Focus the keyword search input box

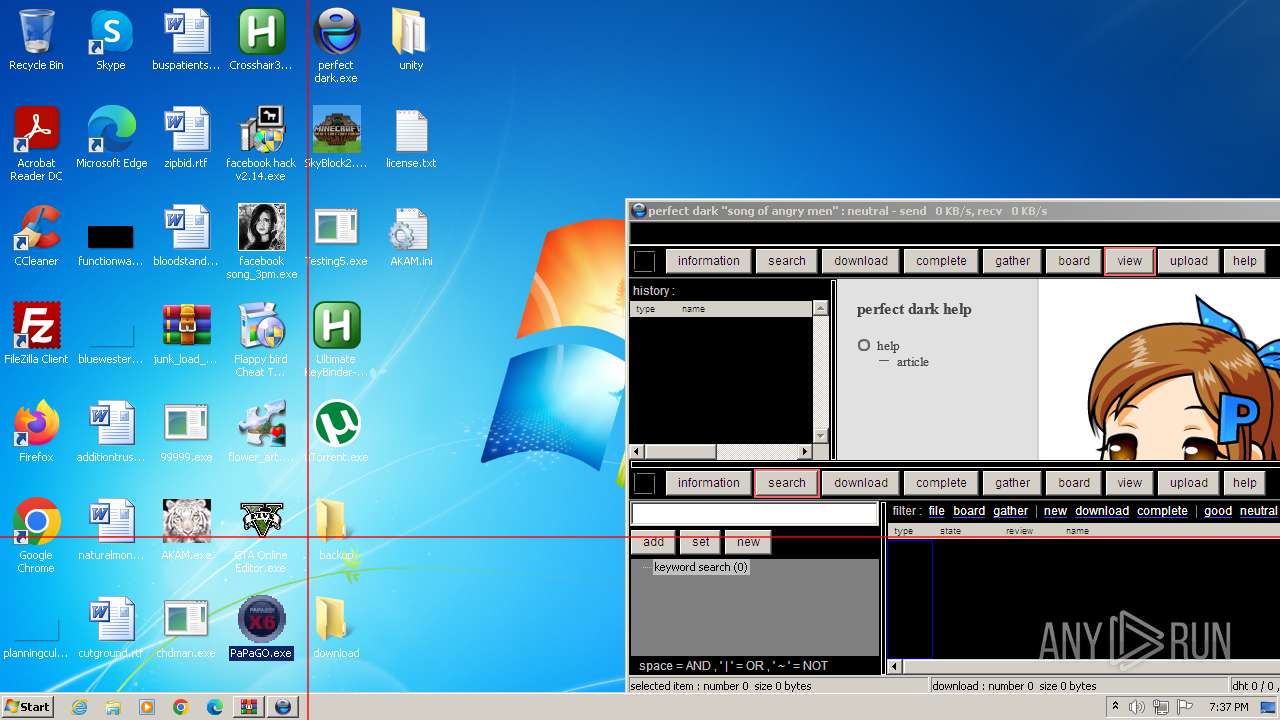[754, 514]
